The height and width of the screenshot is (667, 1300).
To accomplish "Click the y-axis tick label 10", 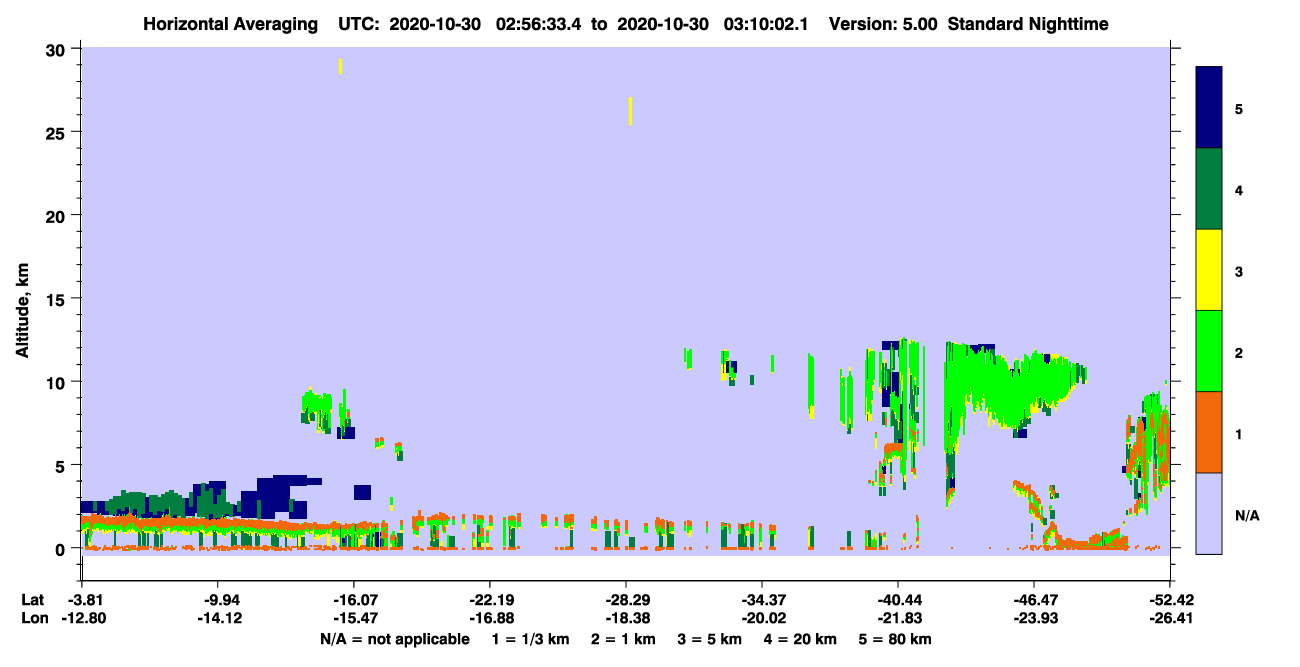I will (57, 382).
